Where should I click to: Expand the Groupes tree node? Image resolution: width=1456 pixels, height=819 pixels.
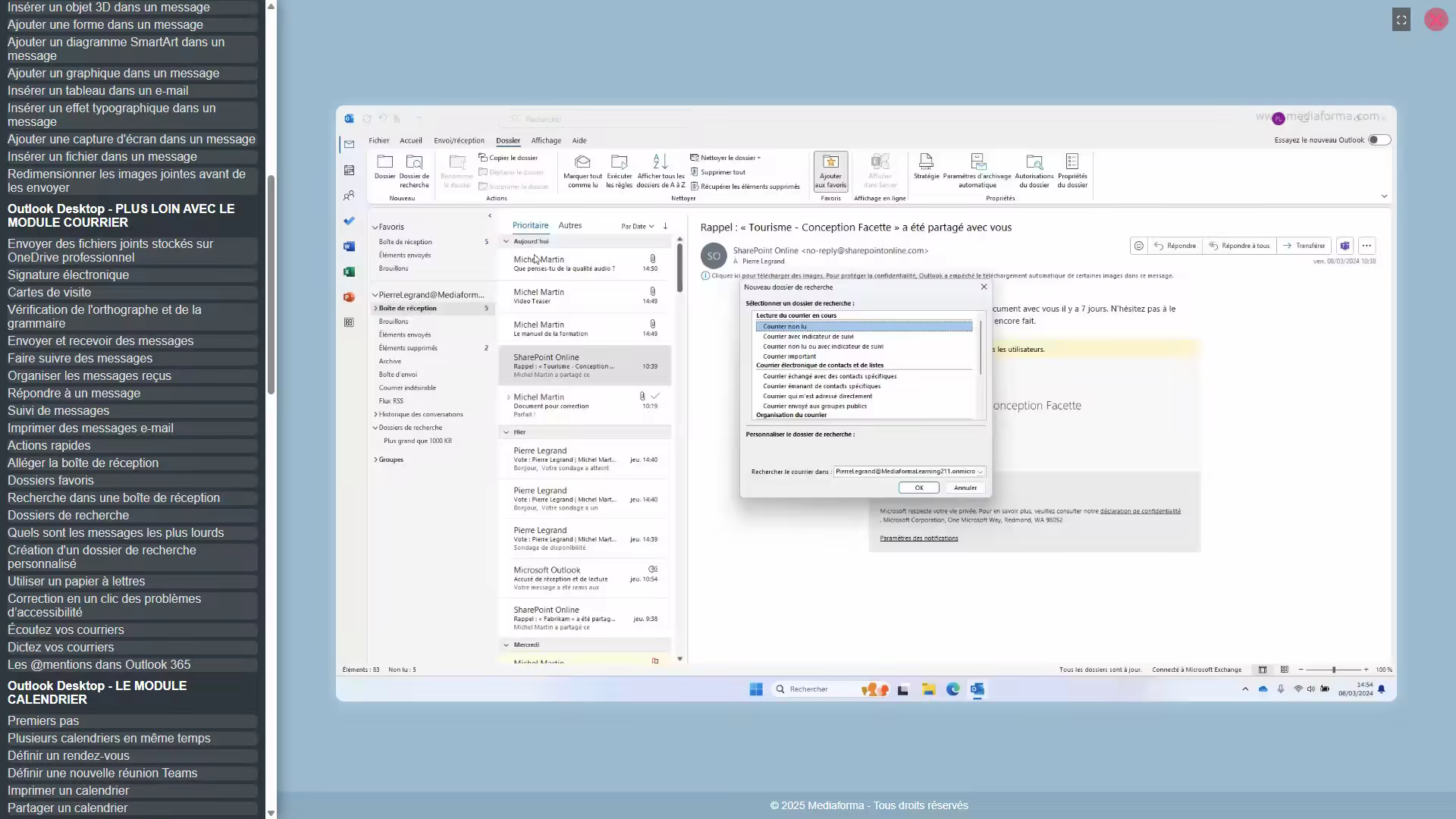375,460
